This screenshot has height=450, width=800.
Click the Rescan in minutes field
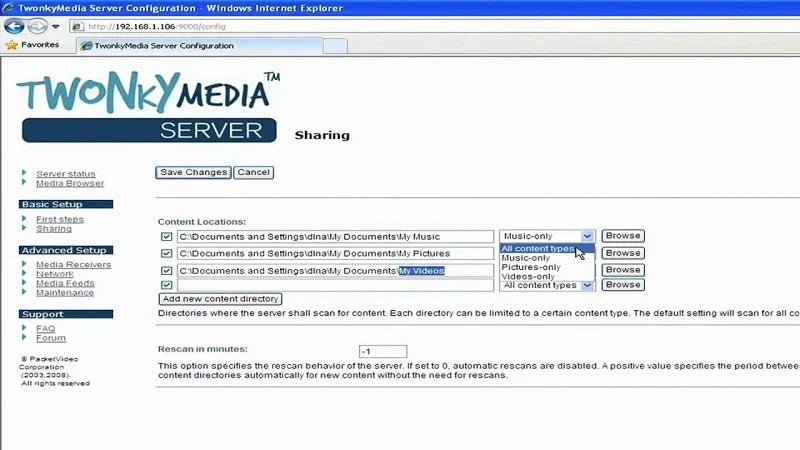point(383,352)
